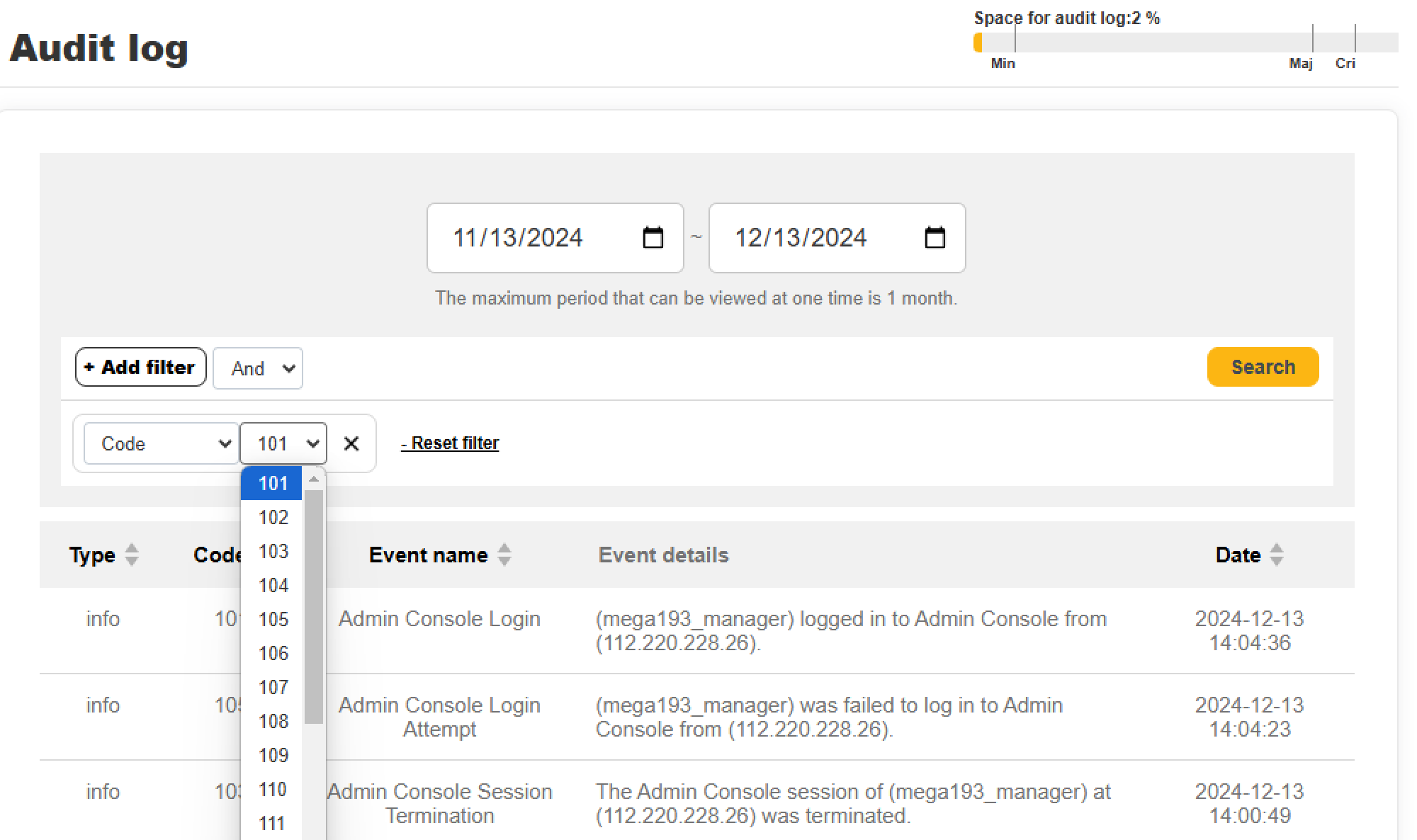The width and height of the screenshot is (1417, 840).
Task: Sort by Event name column arrows
Action: (504, 555)
